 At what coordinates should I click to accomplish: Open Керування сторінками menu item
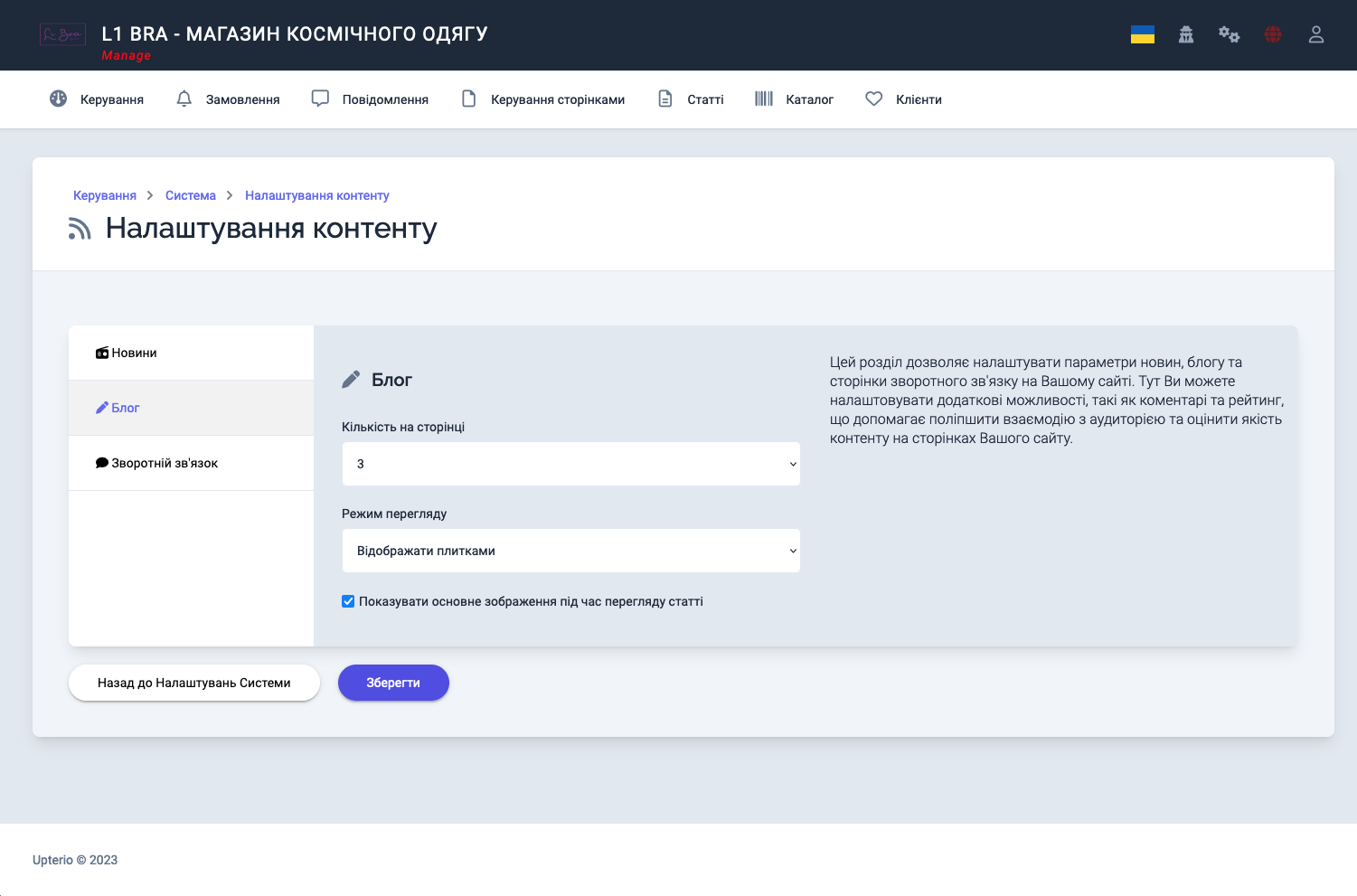tap(543, 99)
